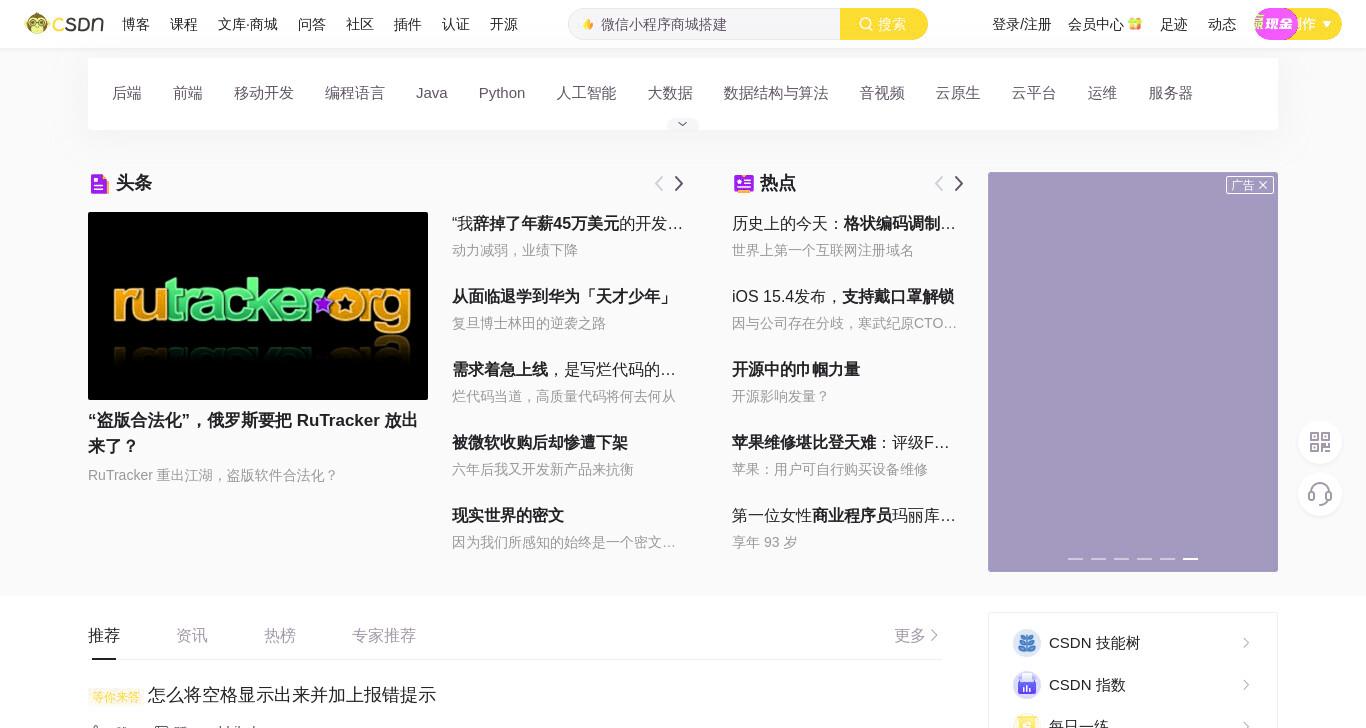The width and height of the screenshot is (1366, 728).
Task: Select the 编程语言 category
Action: click(x=355, y=93)
